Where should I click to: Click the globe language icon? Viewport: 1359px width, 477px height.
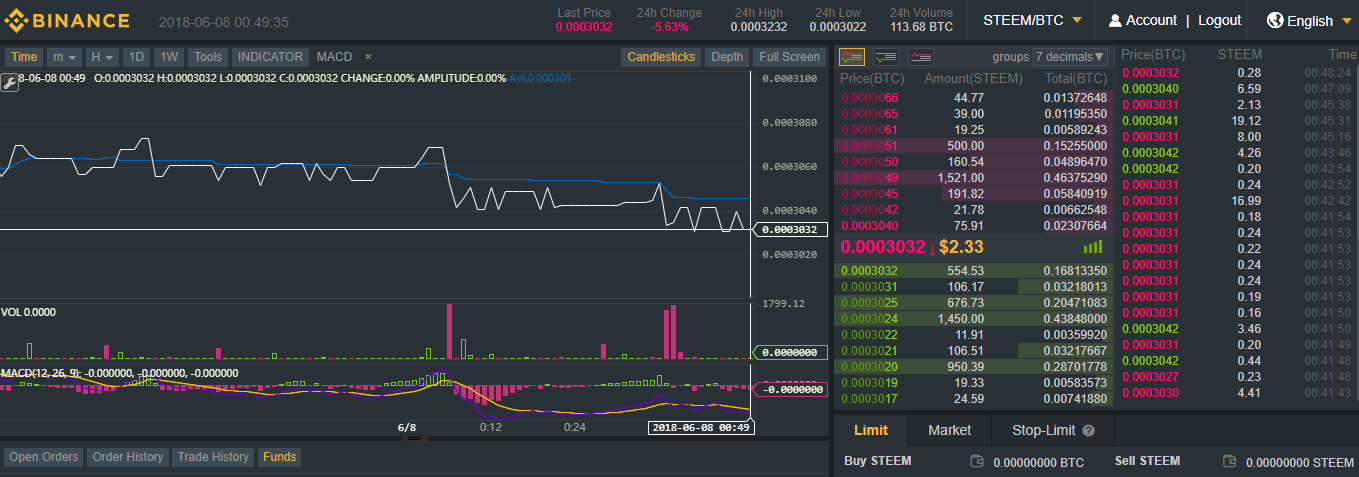1275,20
